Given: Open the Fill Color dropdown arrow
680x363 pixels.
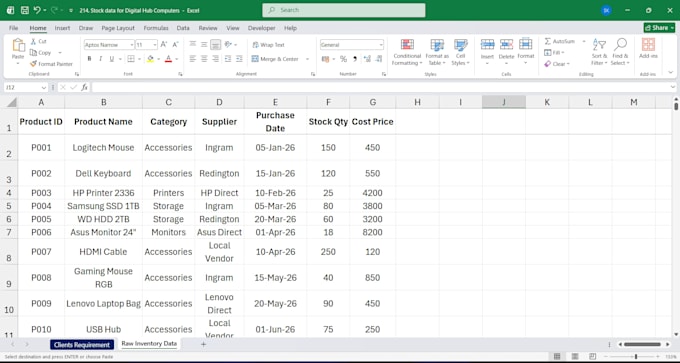Looking at the screenshot, I should [x=158, y=59].
